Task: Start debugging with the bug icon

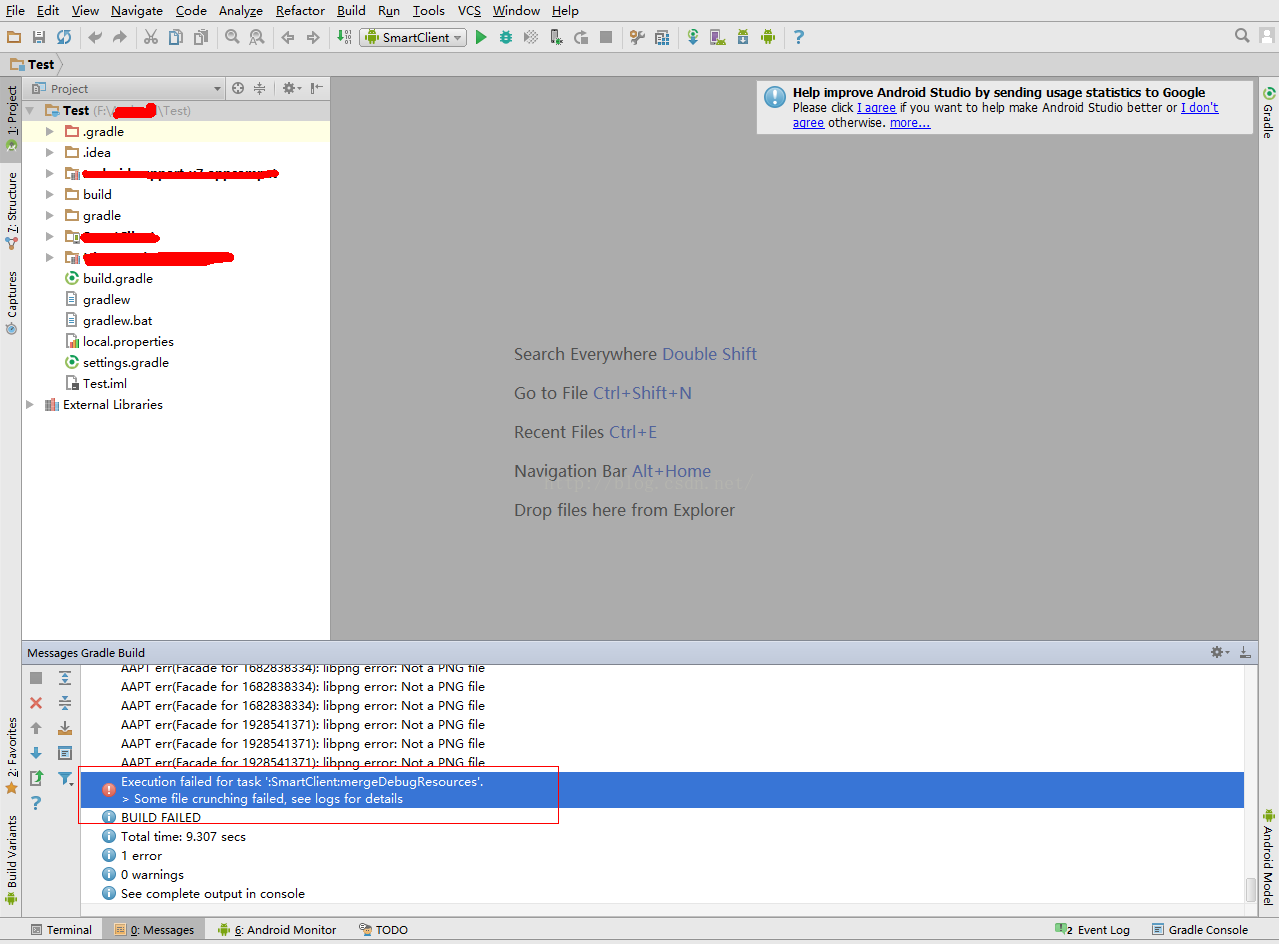Action: pos(506,37)
